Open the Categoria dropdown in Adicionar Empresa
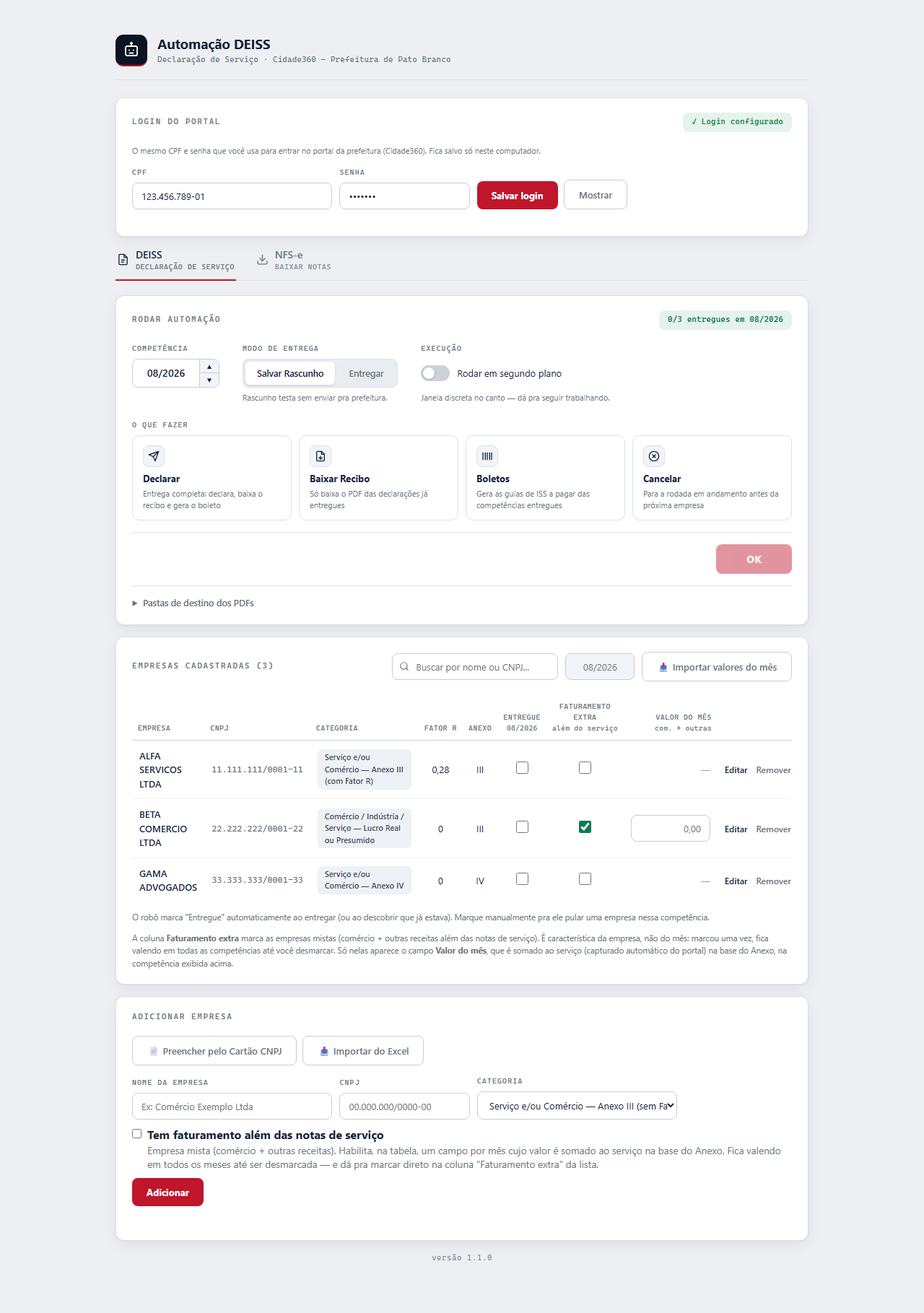The height and width of the screenshot is (1313, 924). tap(577, 1106)
